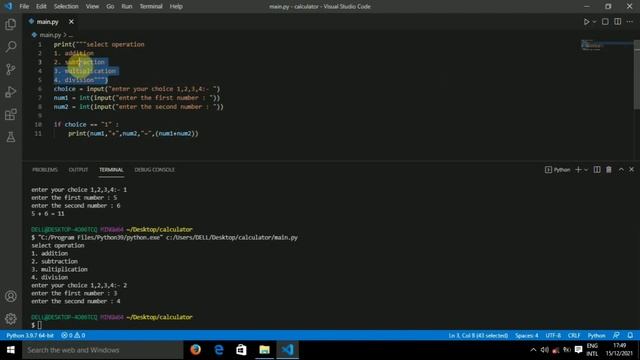Click line number 10 in gutter
Image resolution: width=640 pixels, height=360 pixels.
[x=38, y=124]
